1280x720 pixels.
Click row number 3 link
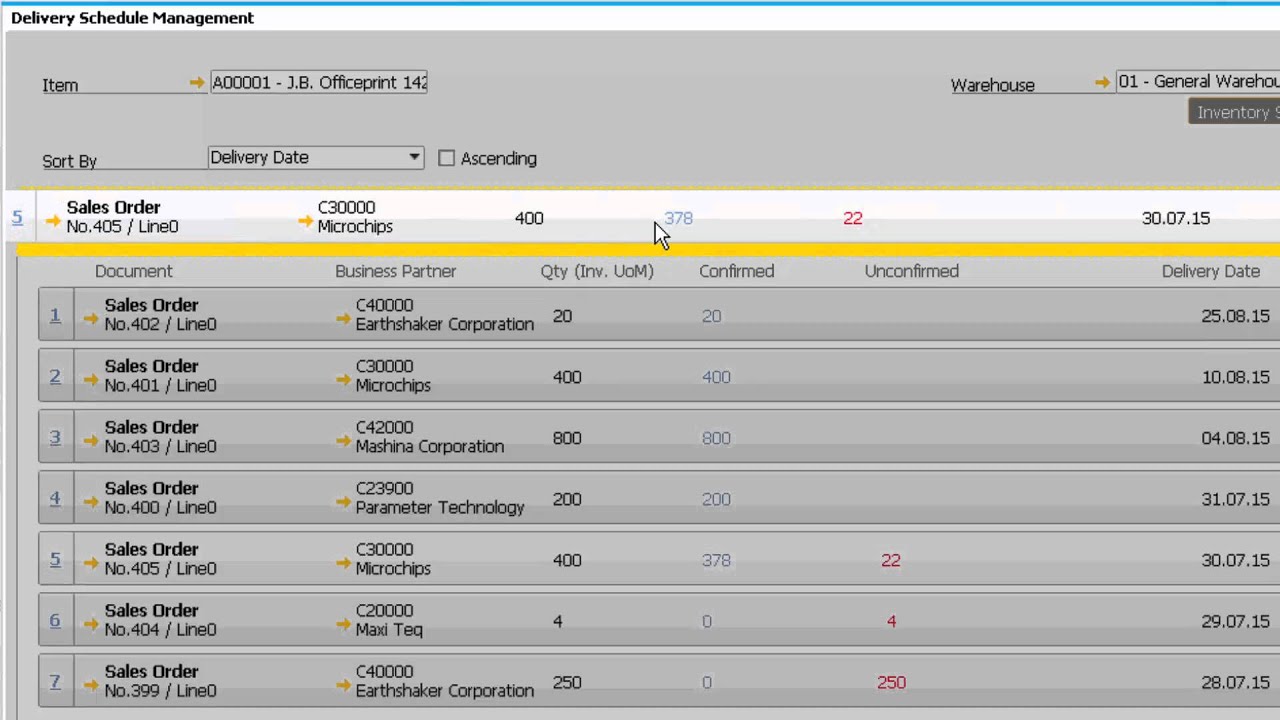pos(55,437)
